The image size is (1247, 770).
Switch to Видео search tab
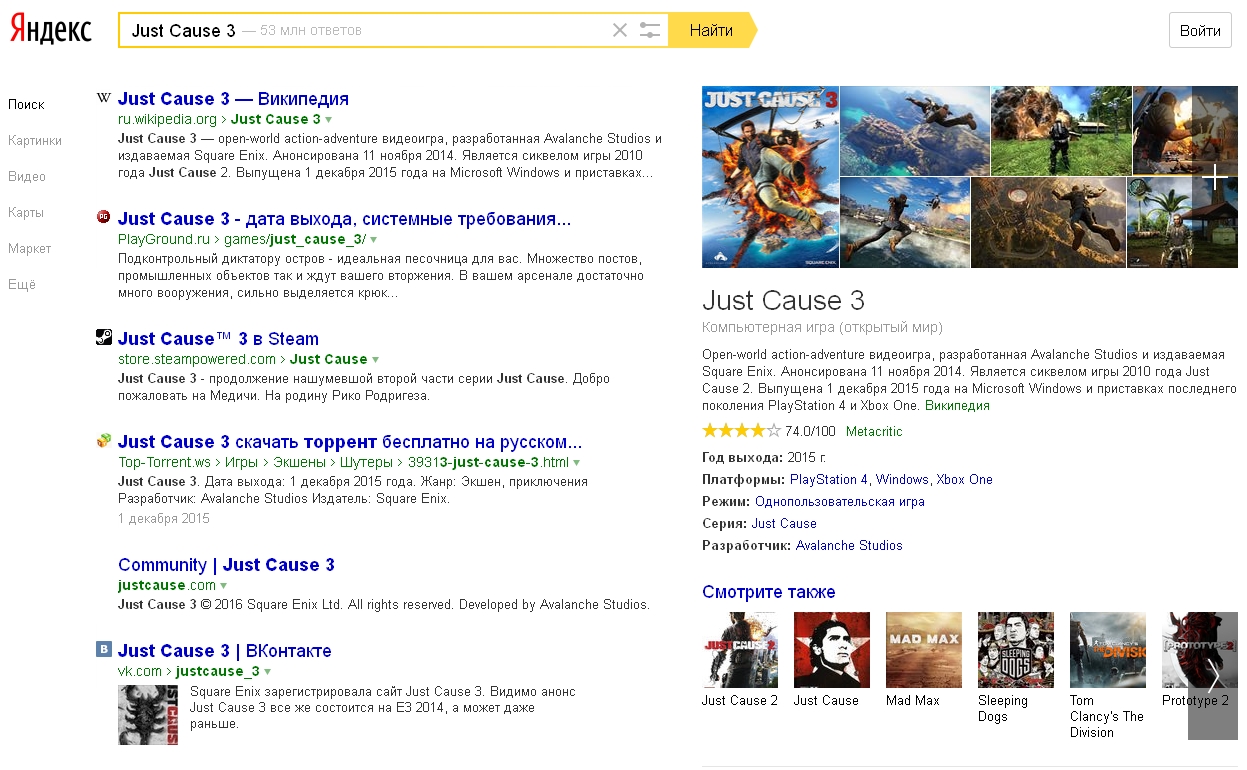tap(27, 176)
